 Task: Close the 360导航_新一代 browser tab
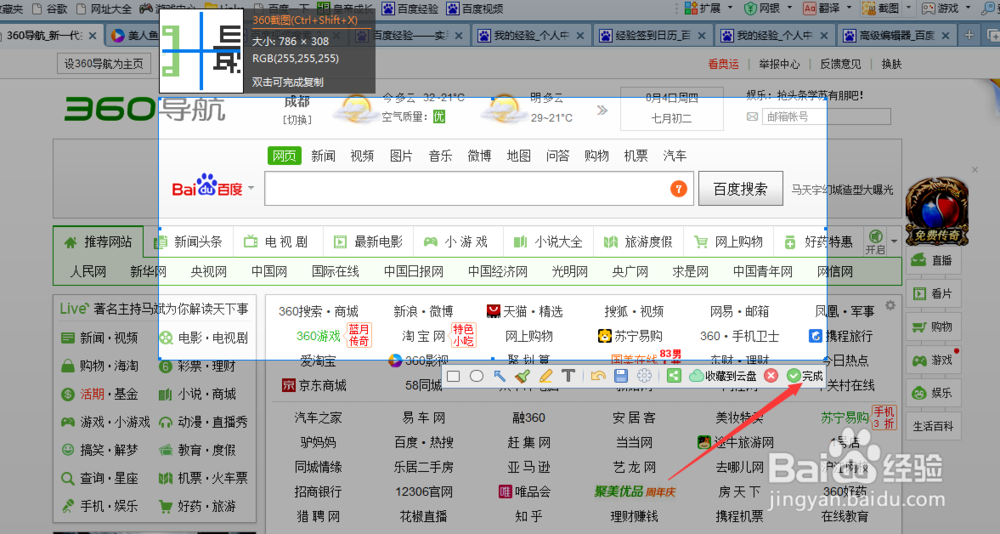pos(93,36)
